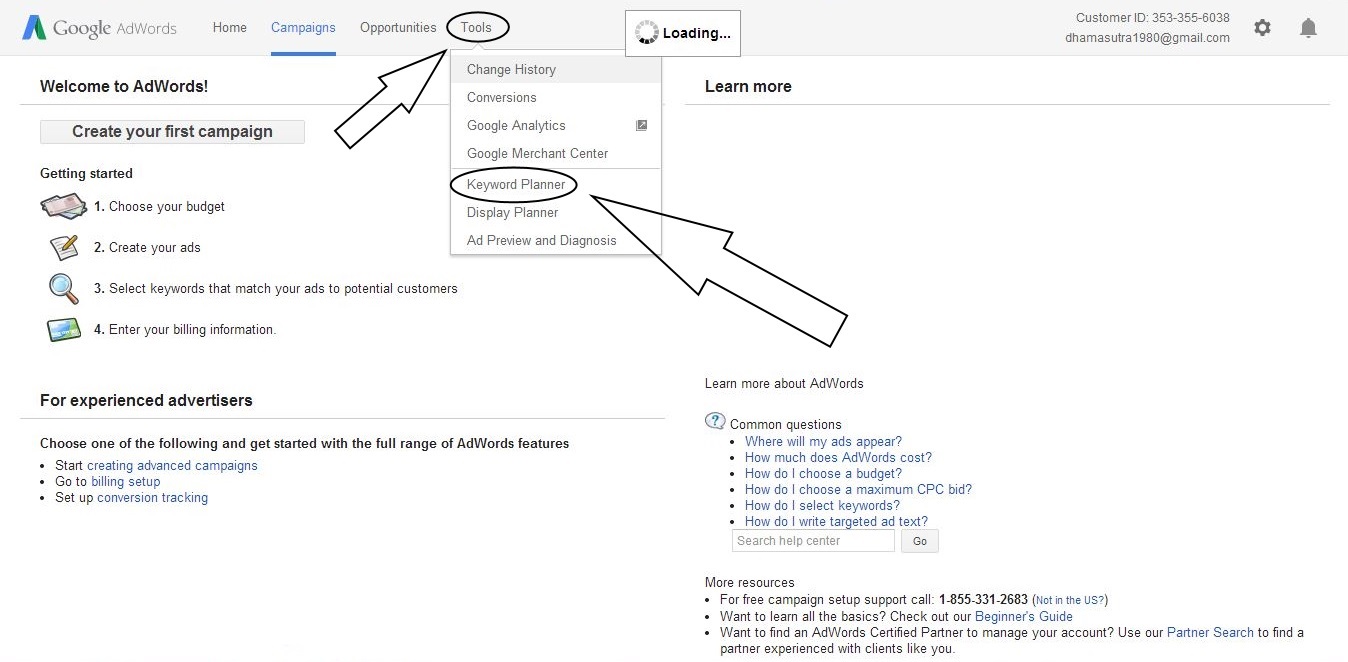Click '4. Enter your billing information'
This screenshot has height=662, width=1348.
(x=185, y=330)
